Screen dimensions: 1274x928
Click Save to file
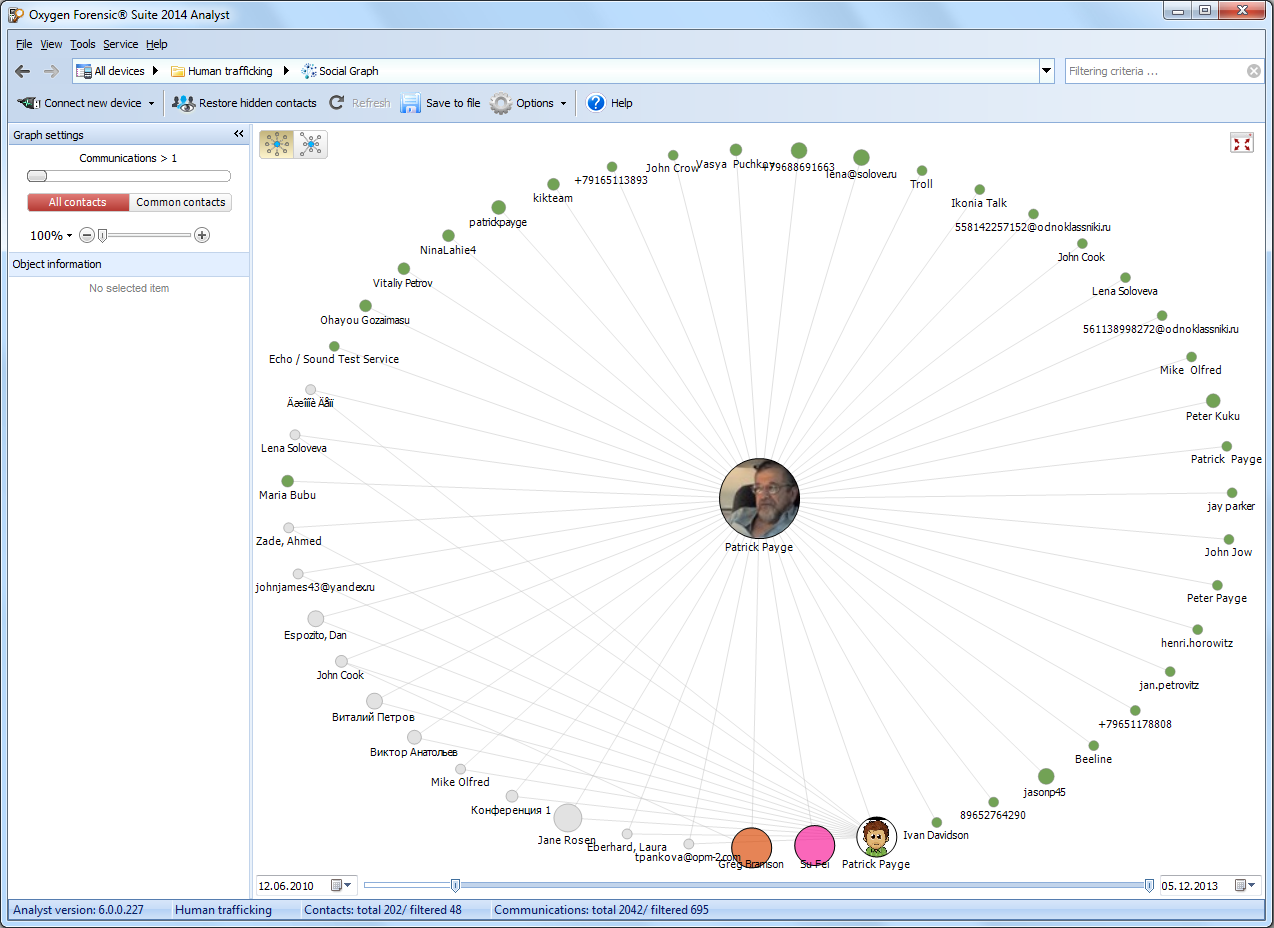pyautogui.click(x=441, y=103)
